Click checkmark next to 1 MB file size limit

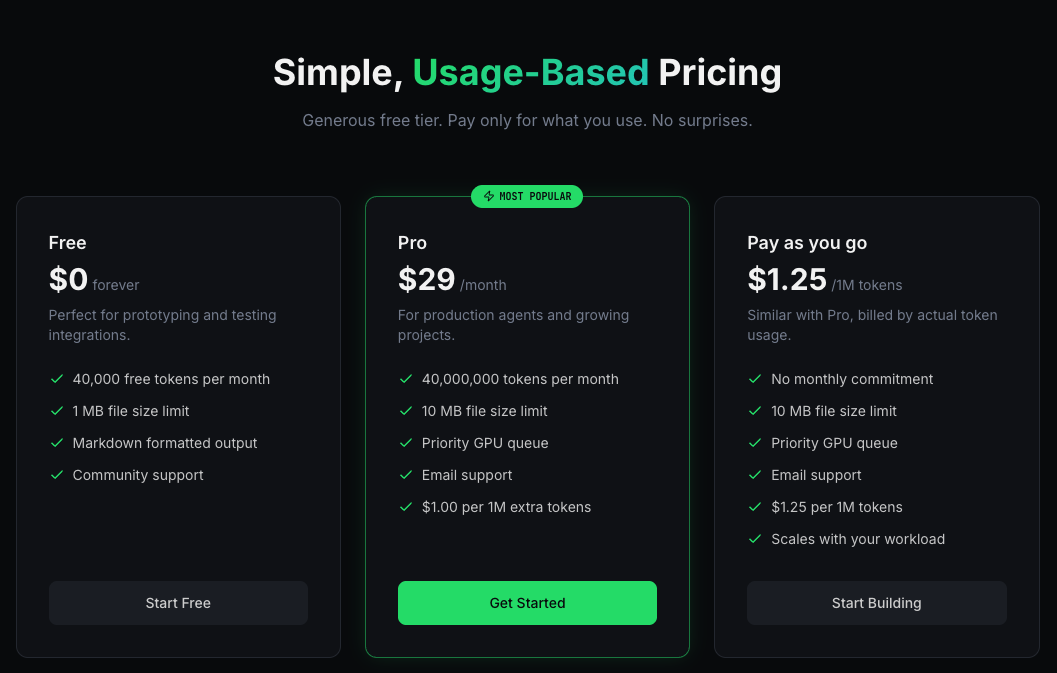tap(57, 411)
